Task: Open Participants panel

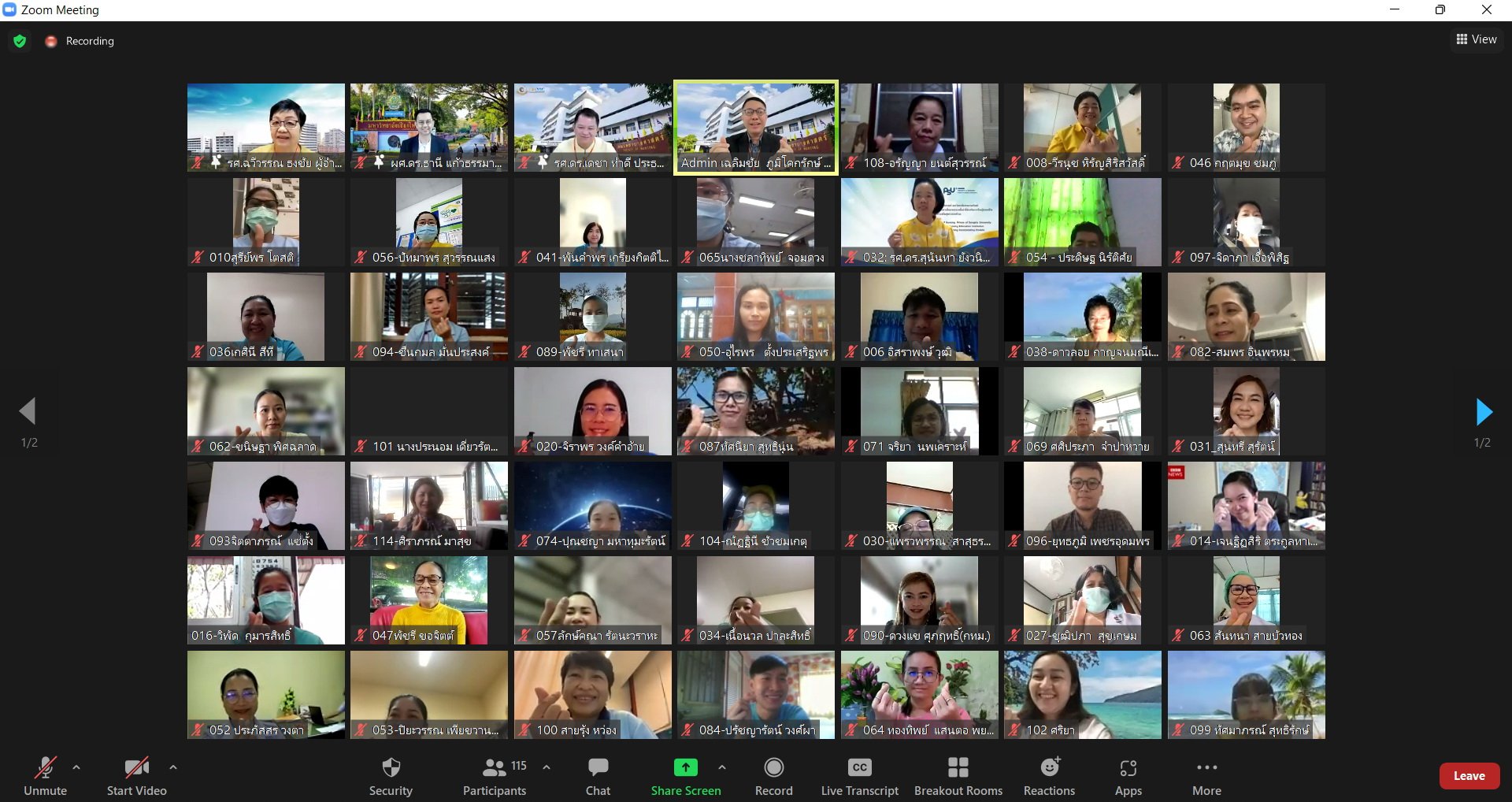Action: point(495,776)
